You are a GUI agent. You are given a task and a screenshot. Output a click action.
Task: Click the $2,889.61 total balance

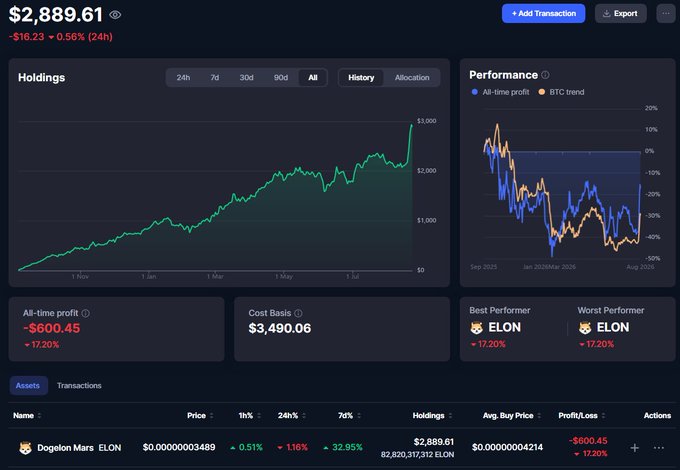click(56, 15)
